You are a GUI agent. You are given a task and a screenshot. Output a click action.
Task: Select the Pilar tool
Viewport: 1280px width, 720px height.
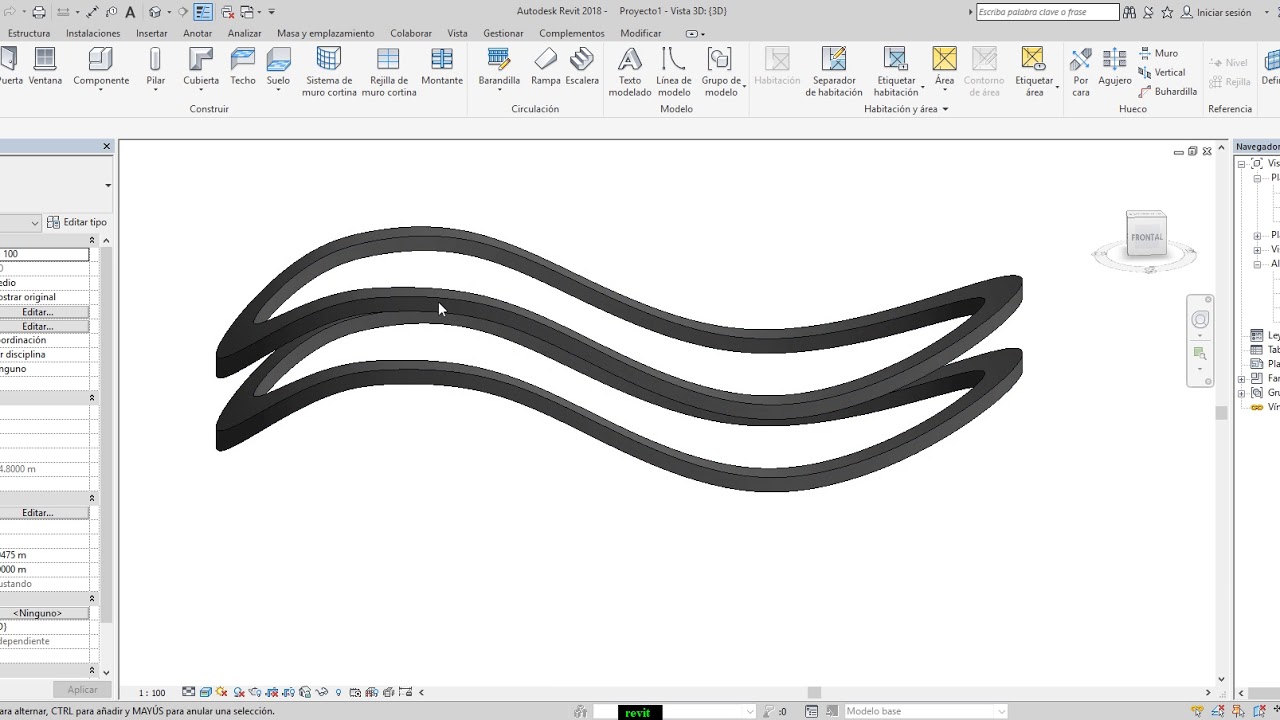pyautogui.click(x=156, y=67)
